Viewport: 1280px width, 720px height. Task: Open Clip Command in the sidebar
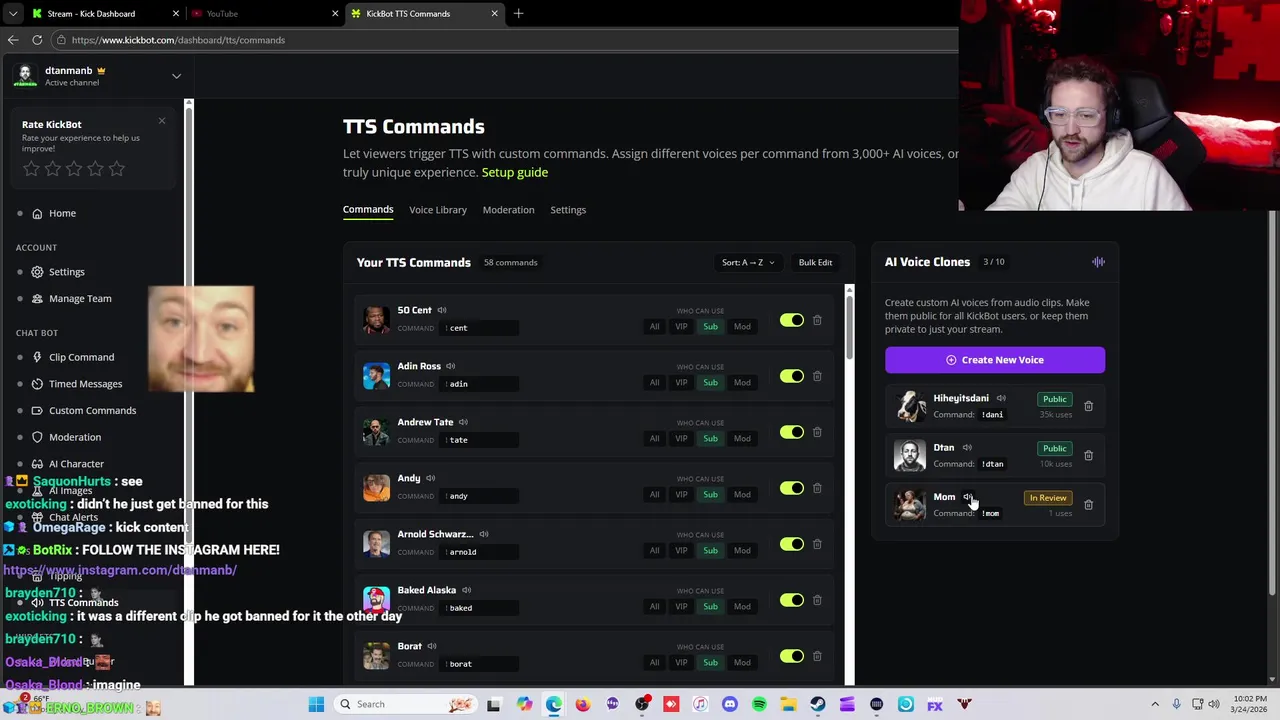[81, 357]
